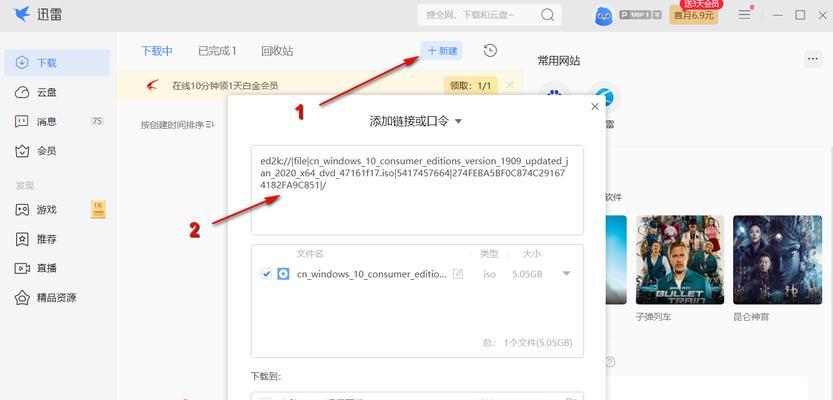
Task: Open the 推荐 recommendations section
Action: point(57,239)
